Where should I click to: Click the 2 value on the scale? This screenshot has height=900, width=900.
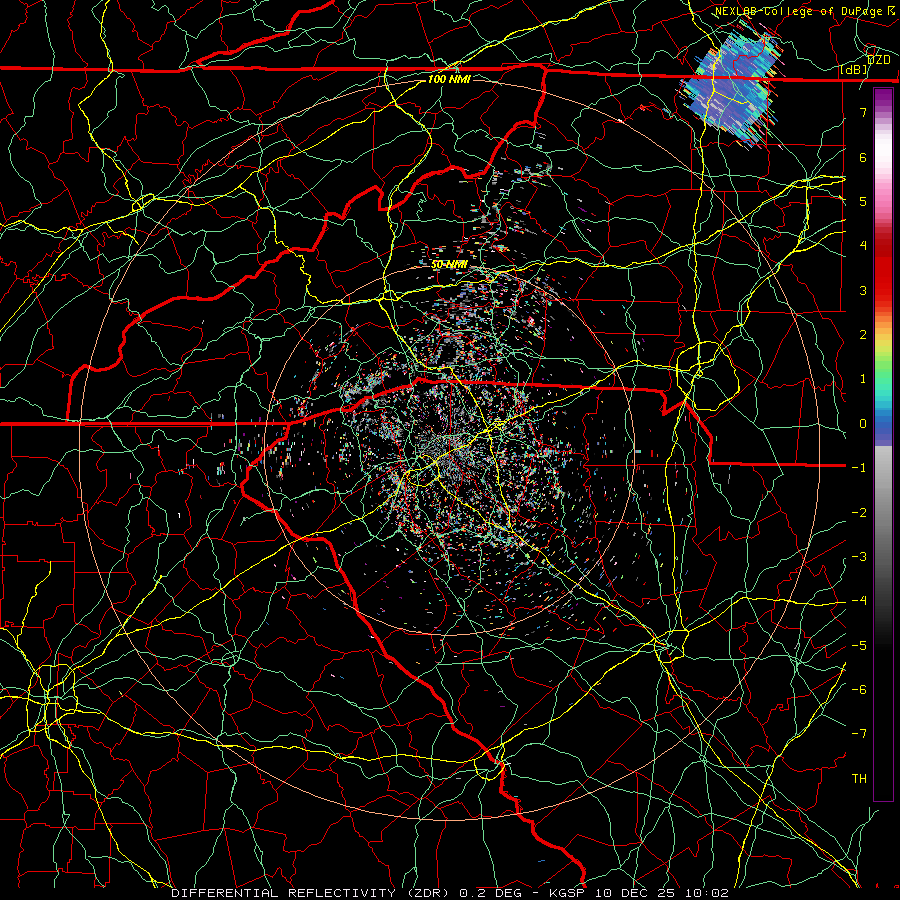click(863, 334)
